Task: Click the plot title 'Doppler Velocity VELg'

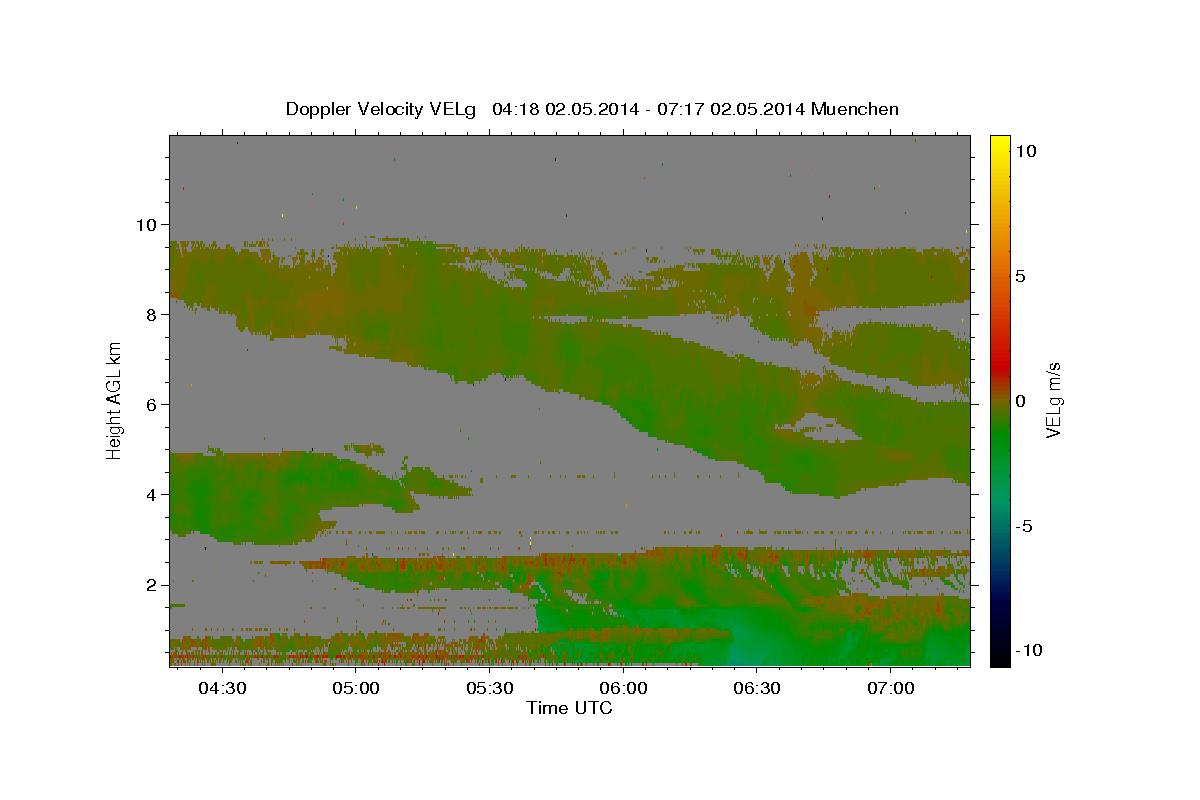Action: 382,109
